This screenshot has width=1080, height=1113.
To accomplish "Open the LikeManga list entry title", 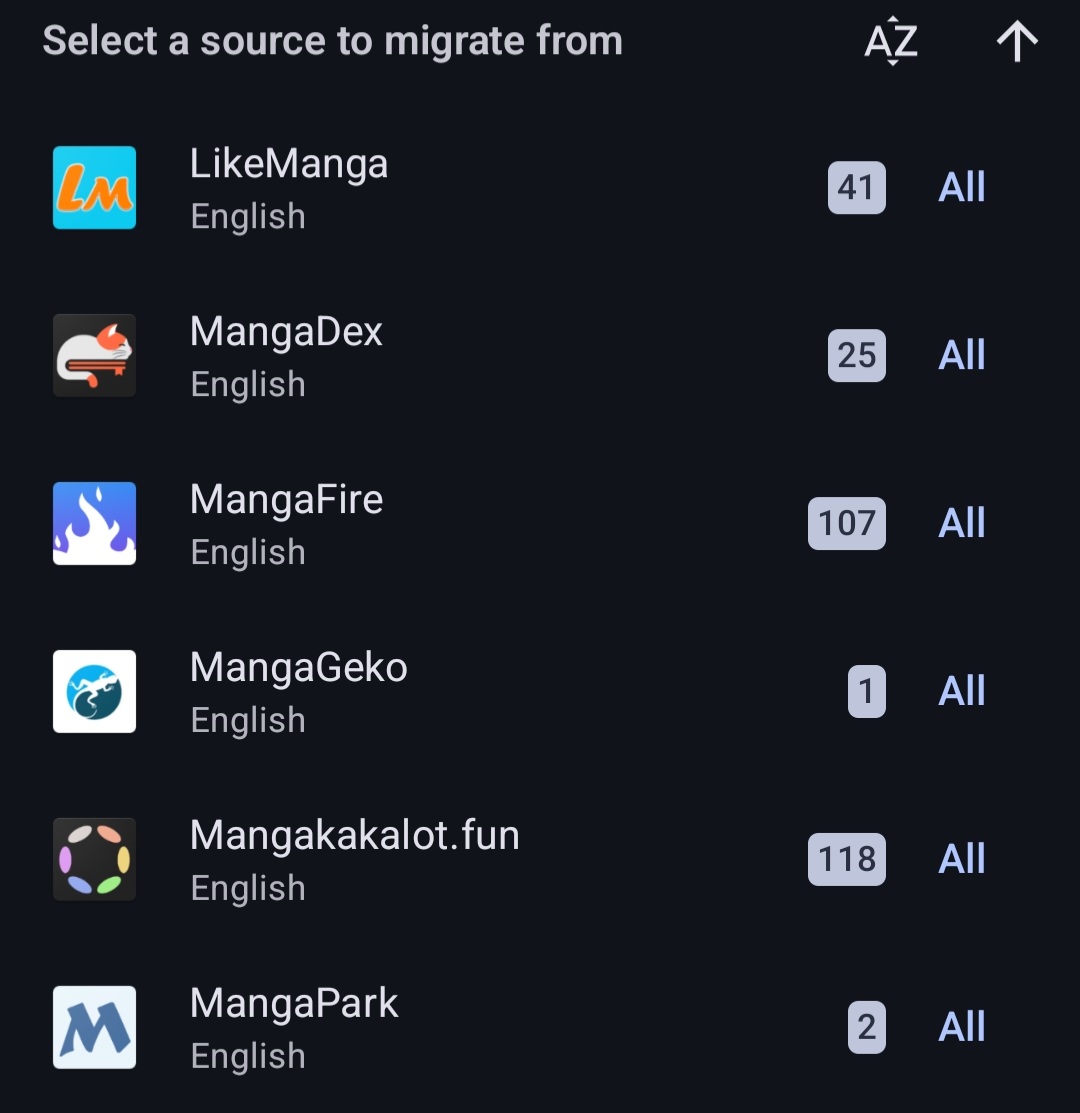I will point(289,164).
